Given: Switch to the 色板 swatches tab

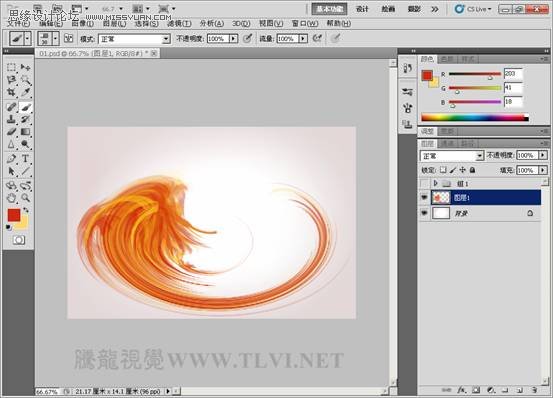Looking at the screenshot, I should tap(447, 59).
